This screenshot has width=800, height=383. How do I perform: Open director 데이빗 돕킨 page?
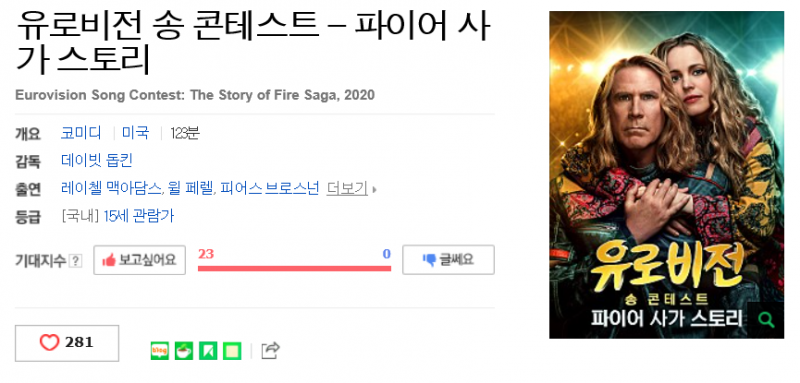(x=96, y=161)
